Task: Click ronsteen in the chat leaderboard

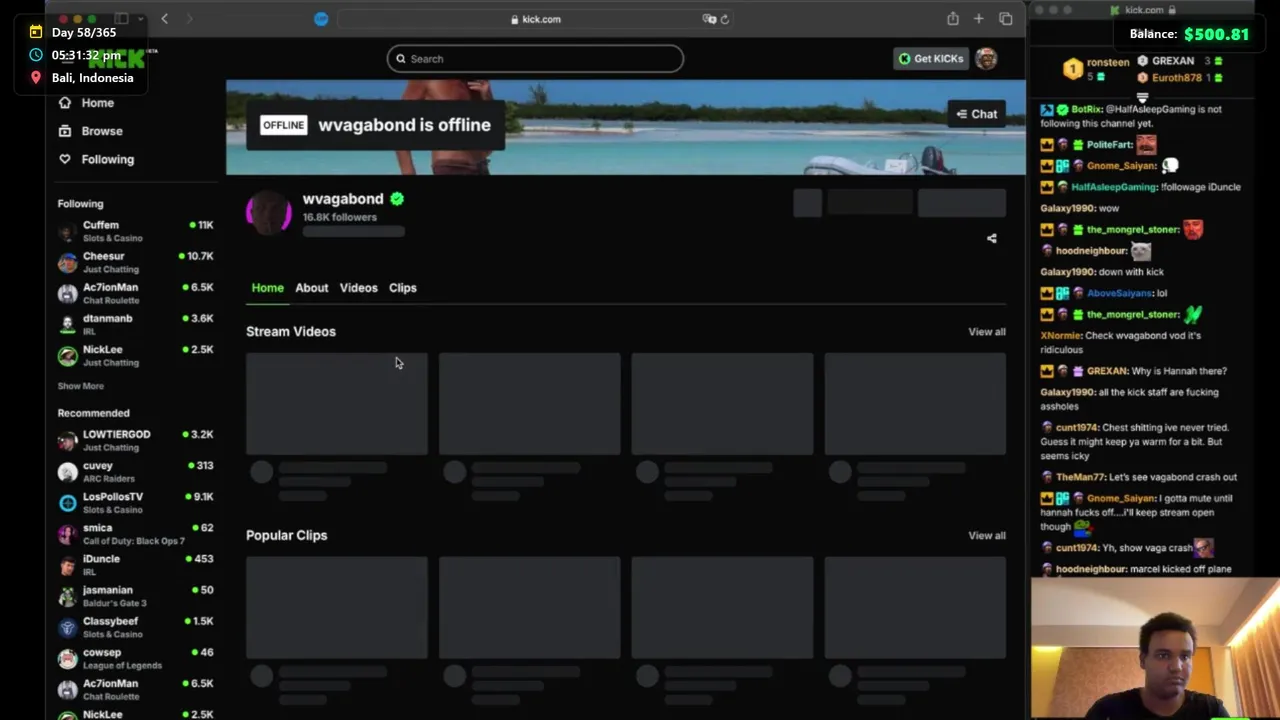Action: pos(1108,62)
